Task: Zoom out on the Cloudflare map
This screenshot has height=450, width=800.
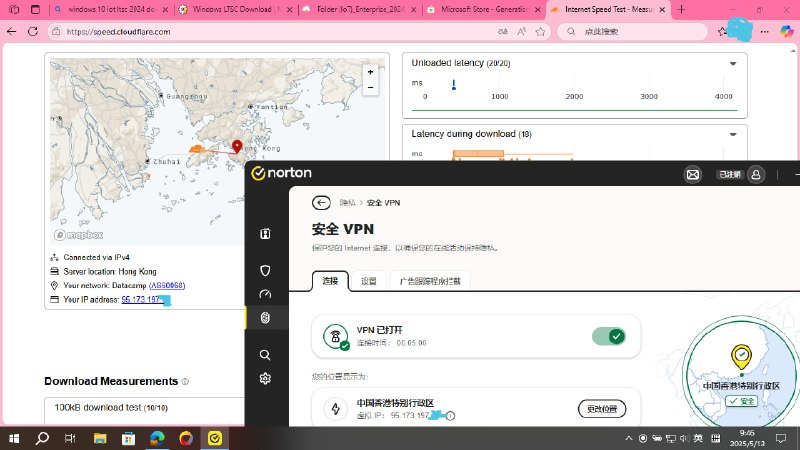Action: coord(370,87)
